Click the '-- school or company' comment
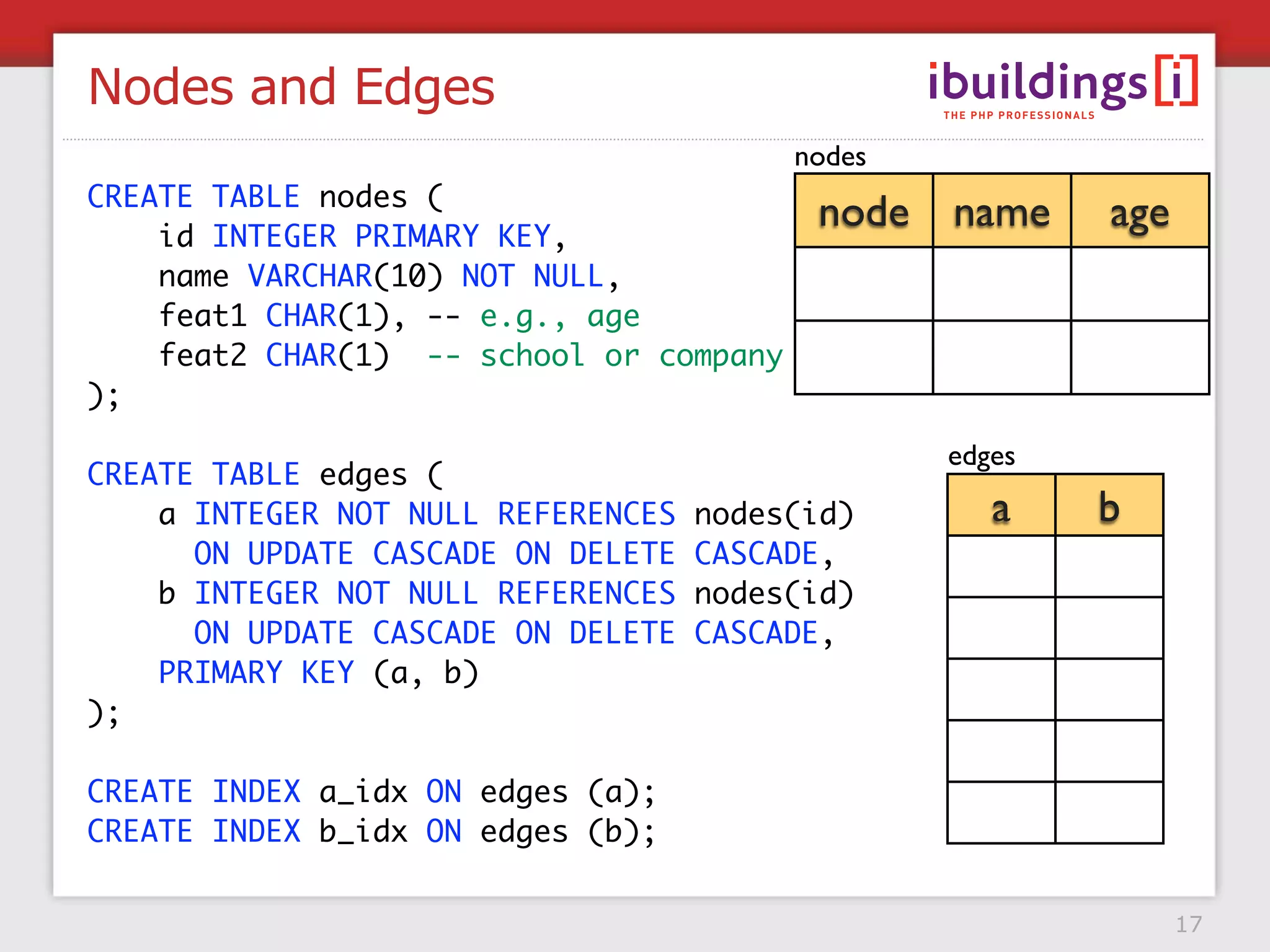Image resolution: width=1270 pixels, height=952 pixels. (x=605, y=356)
